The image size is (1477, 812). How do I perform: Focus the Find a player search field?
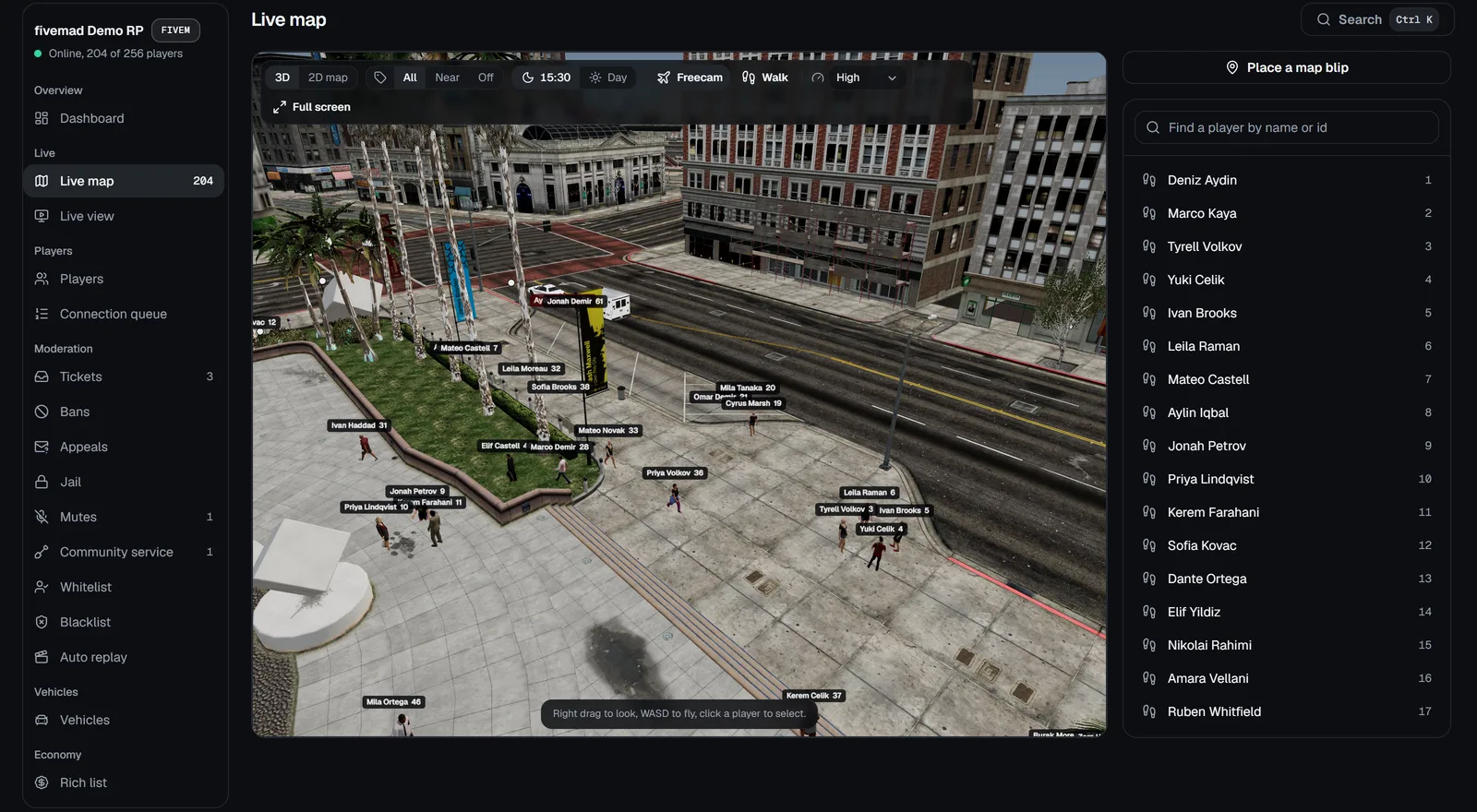tap(1287, 127)
